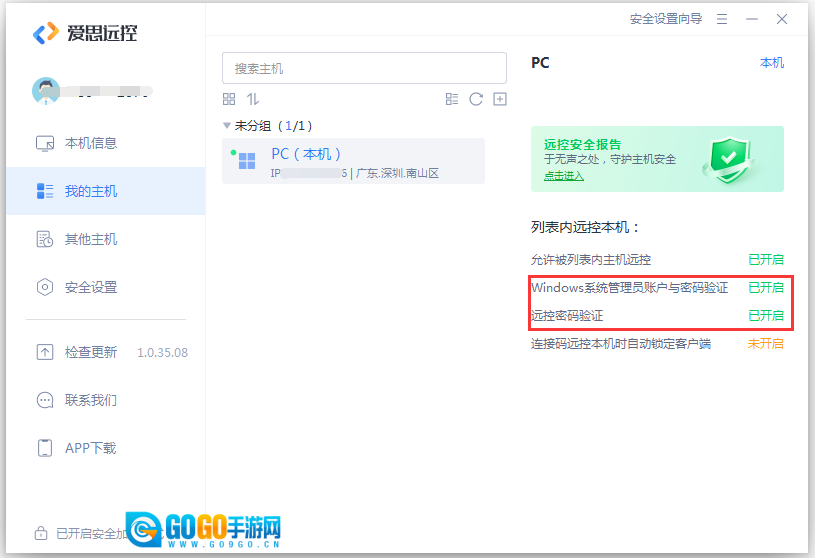Switch host list to grid view

229,99
